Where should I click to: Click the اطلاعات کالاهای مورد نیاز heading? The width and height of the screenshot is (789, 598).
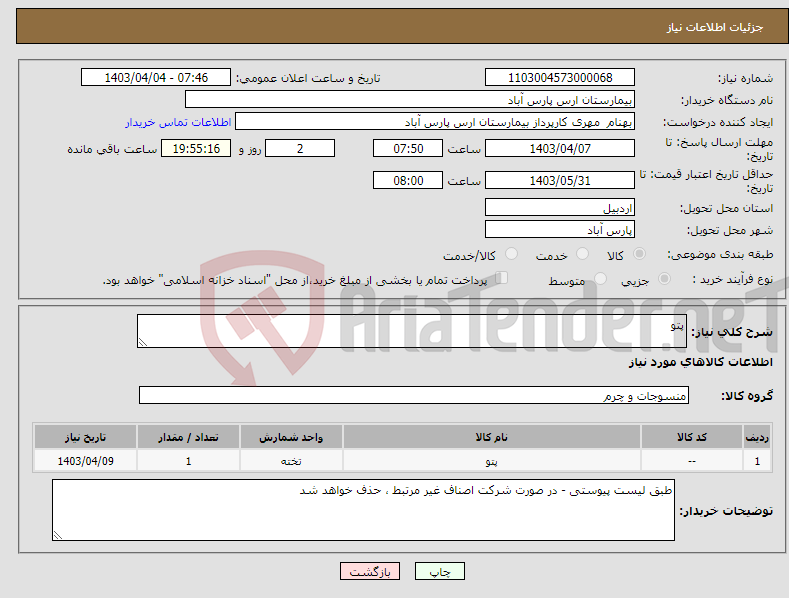coord(700,362)
